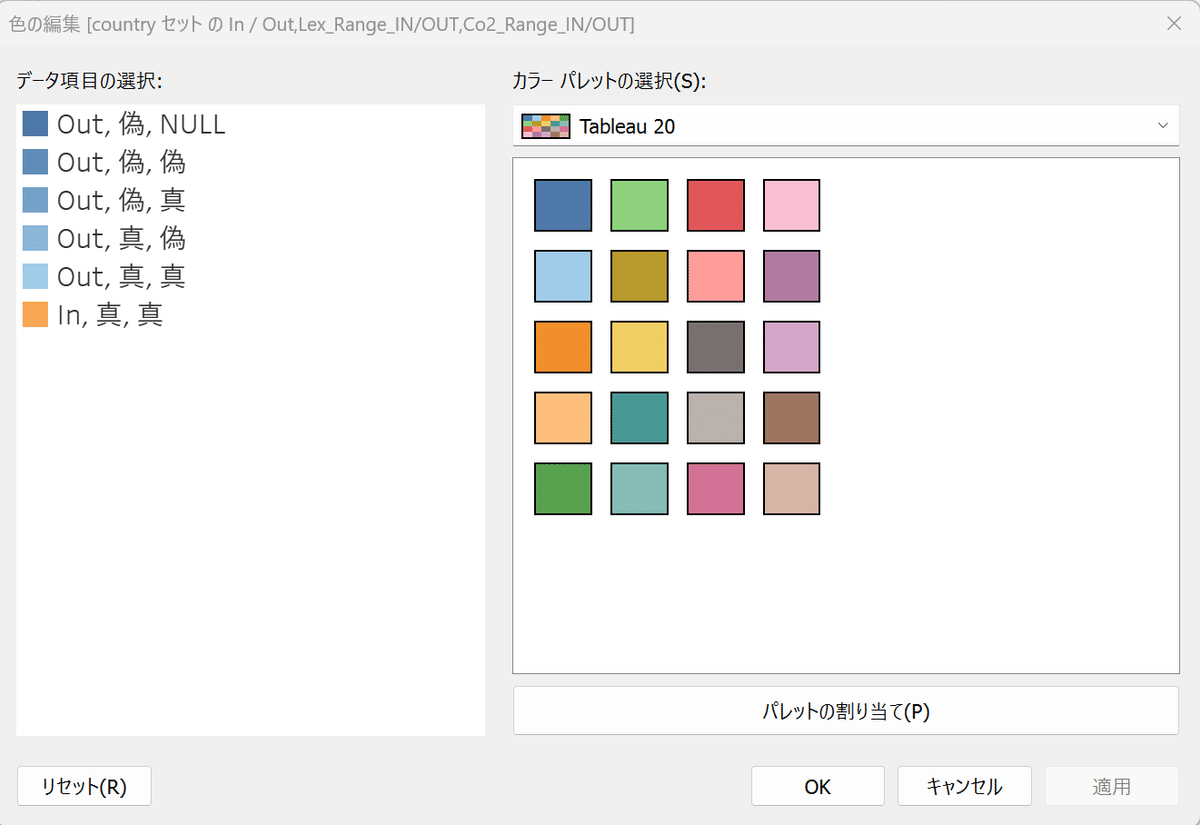Screen dimensions: 1200x825
Task: Pick the light blue palette swatch
Action: pos(563,276)
